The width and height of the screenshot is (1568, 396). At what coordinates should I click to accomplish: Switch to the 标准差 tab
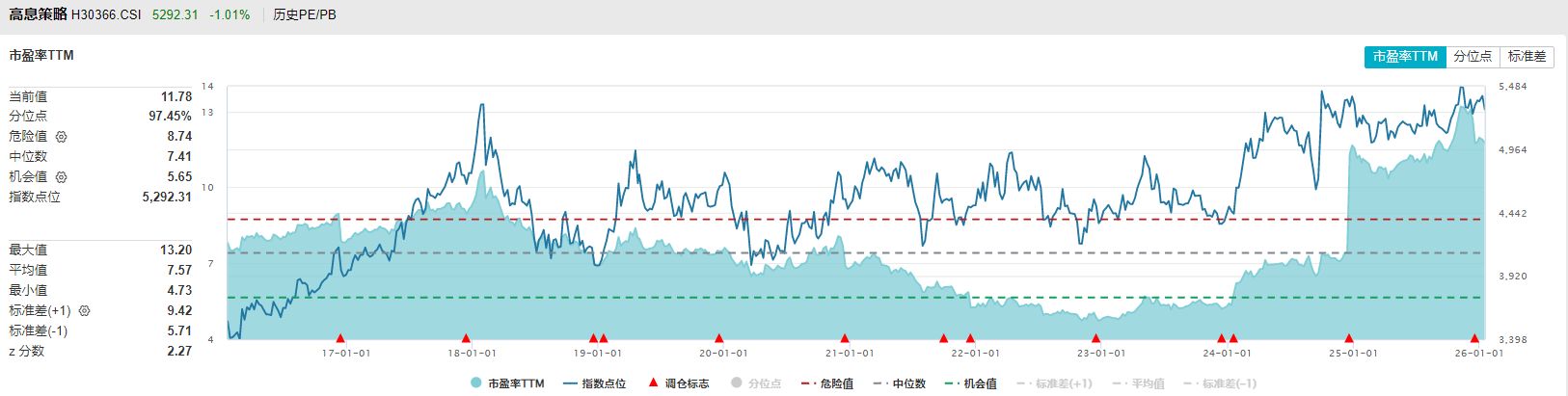pos(1527,57)
